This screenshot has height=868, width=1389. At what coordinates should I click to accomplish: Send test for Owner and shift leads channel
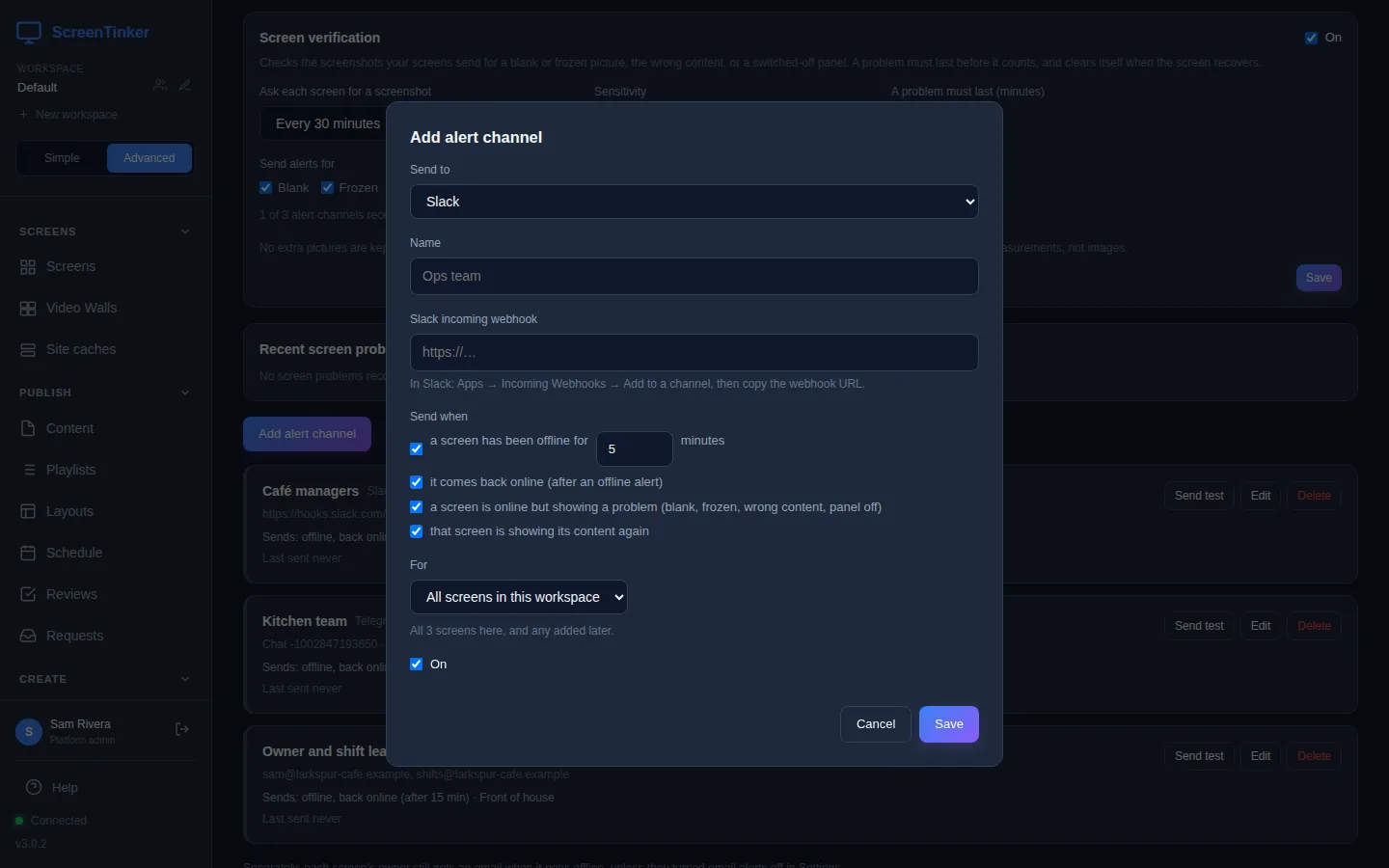coord(1199,756)
